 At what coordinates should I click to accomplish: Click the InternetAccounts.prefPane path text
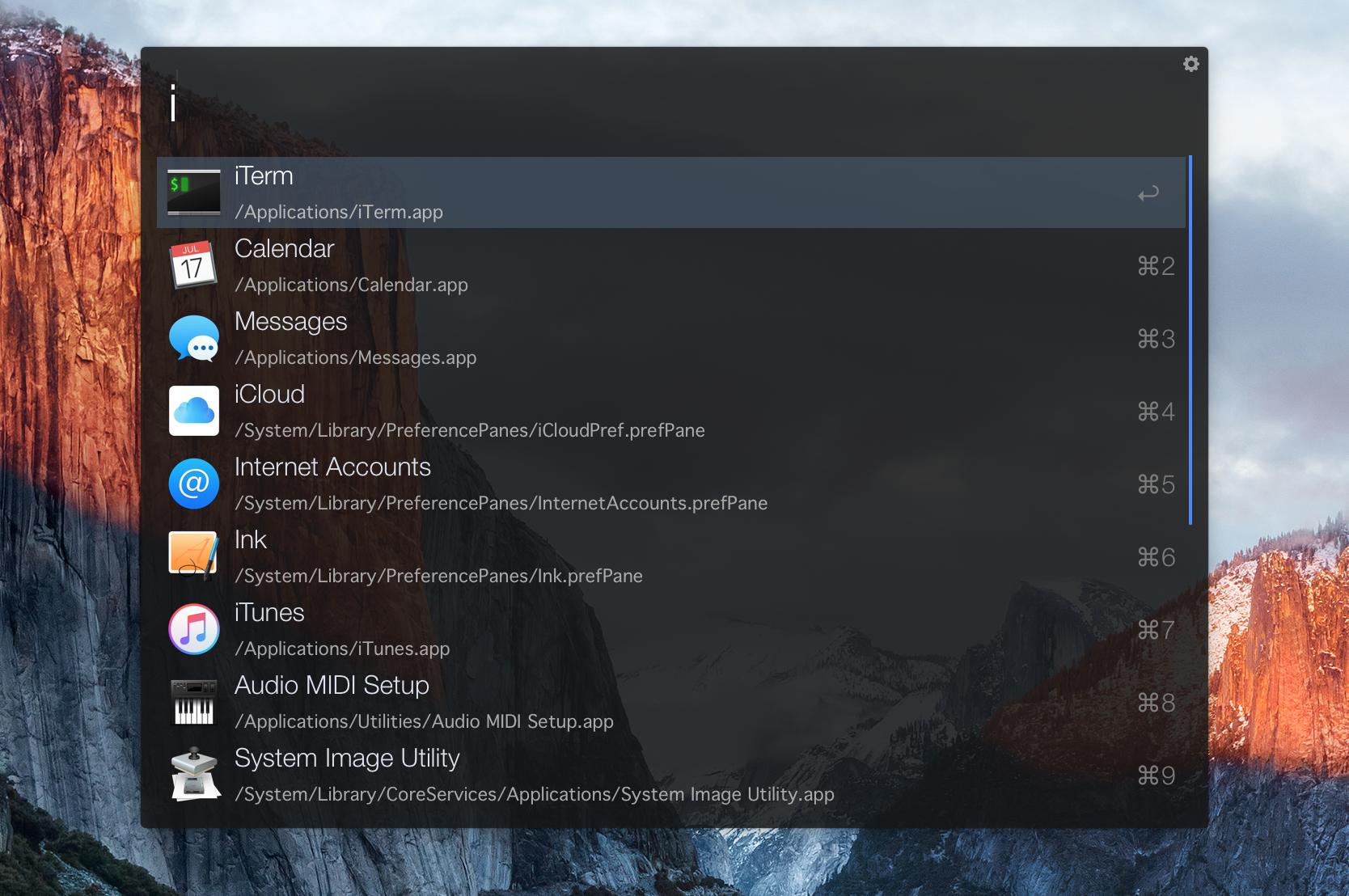[x=501, y=503]
